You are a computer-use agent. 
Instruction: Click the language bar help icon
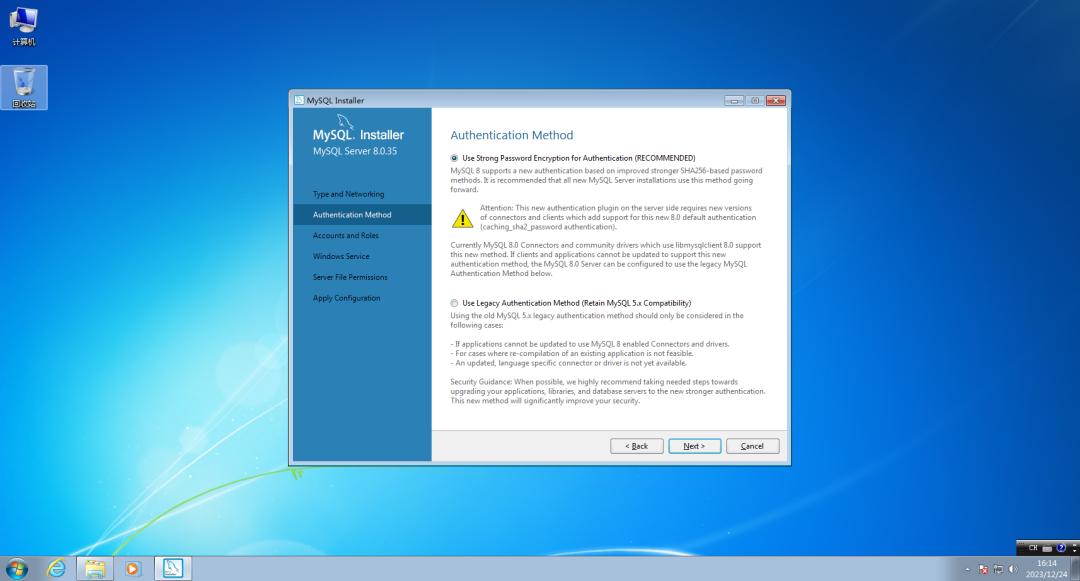click(1061, 548)
